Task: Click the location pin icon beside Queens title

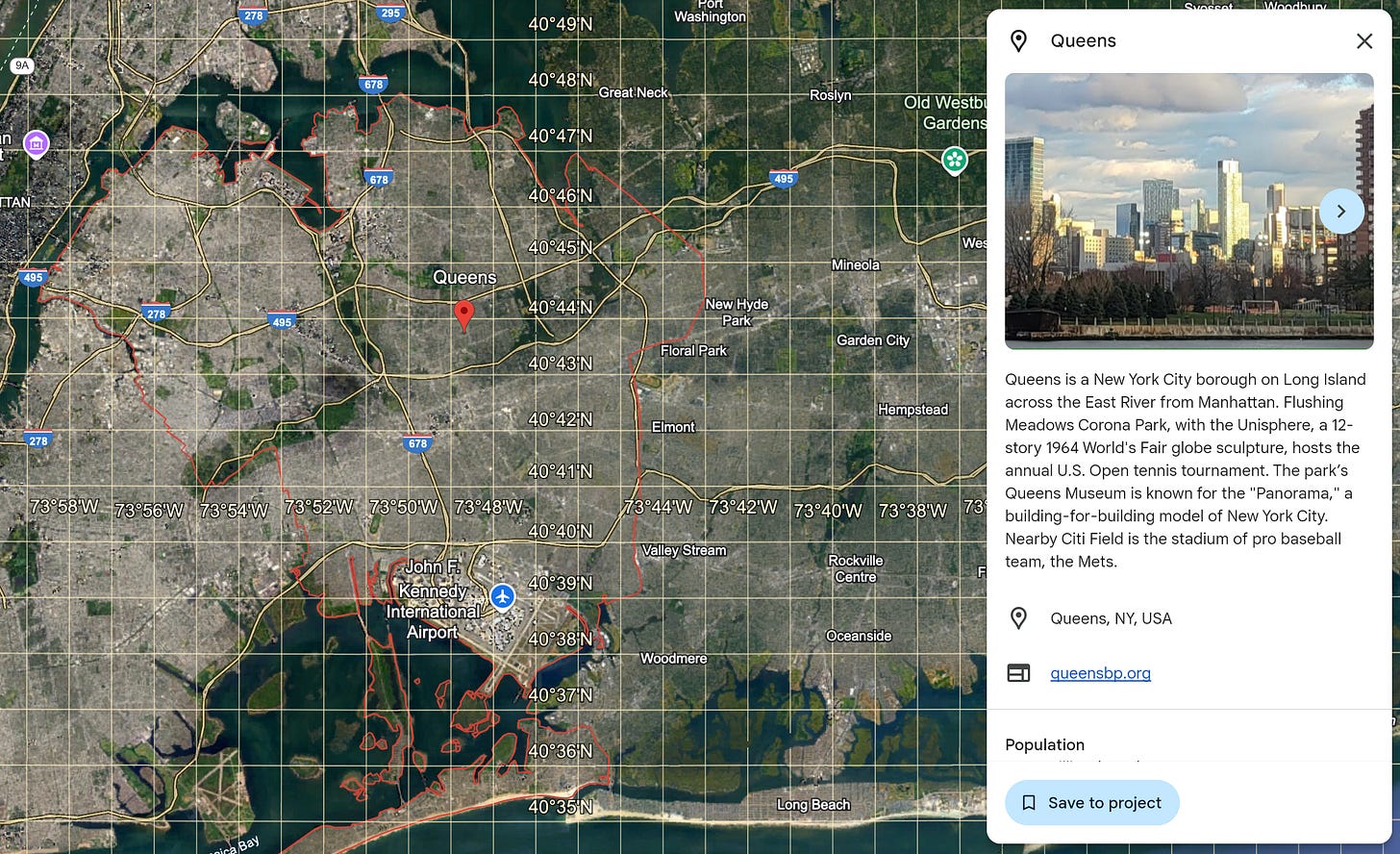Action: 1018,40
